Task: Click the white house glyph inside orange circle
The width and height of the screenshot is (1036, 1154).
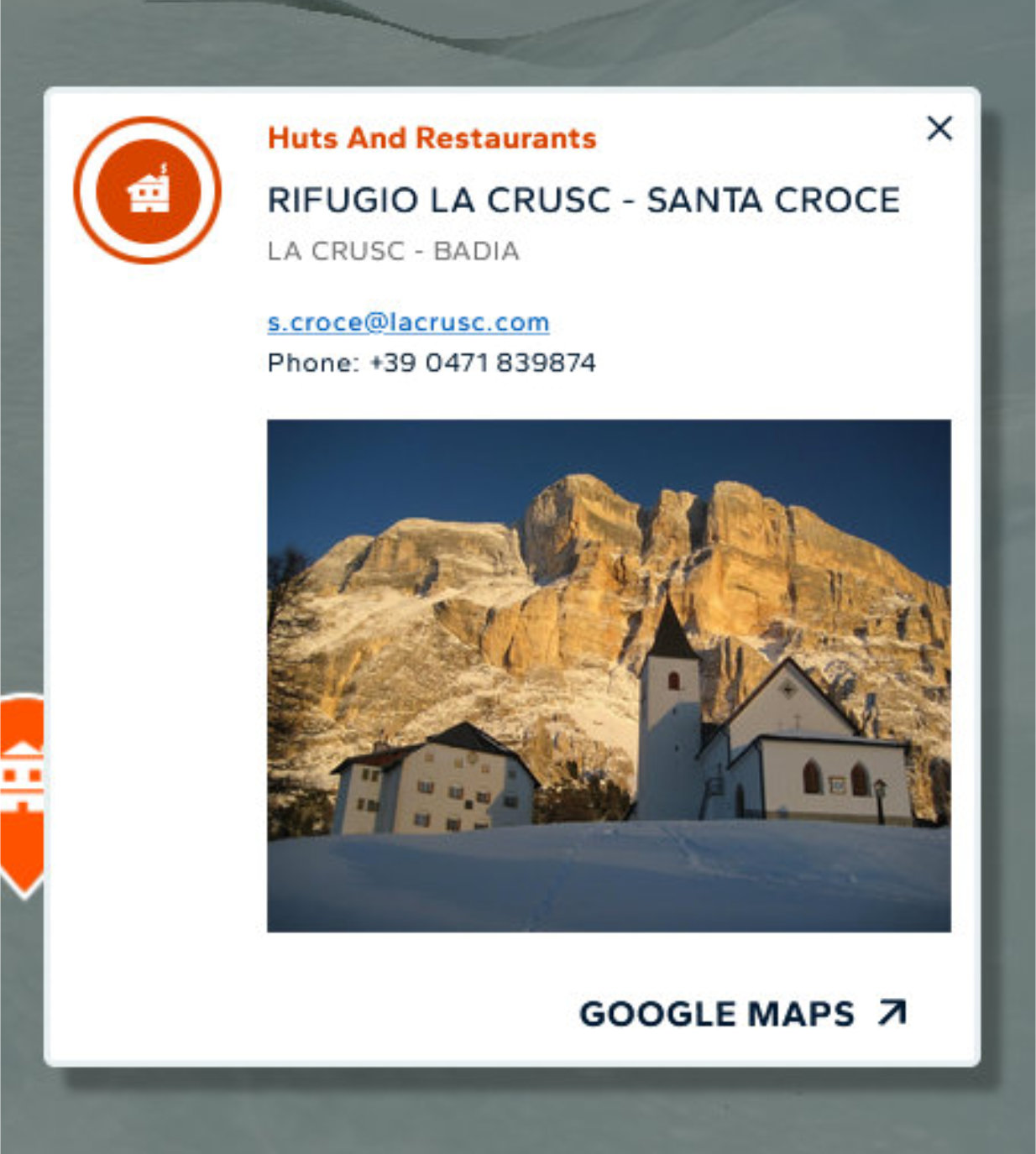Action: click(x=149, y=191)
